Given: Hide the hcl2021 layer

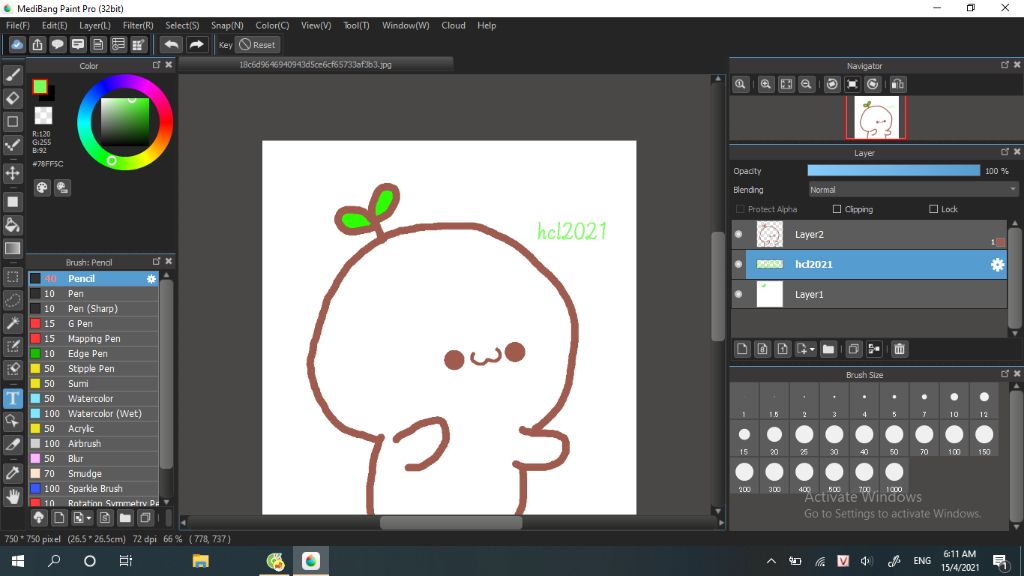Looking at the screenshot, I should tap(739, 264).
